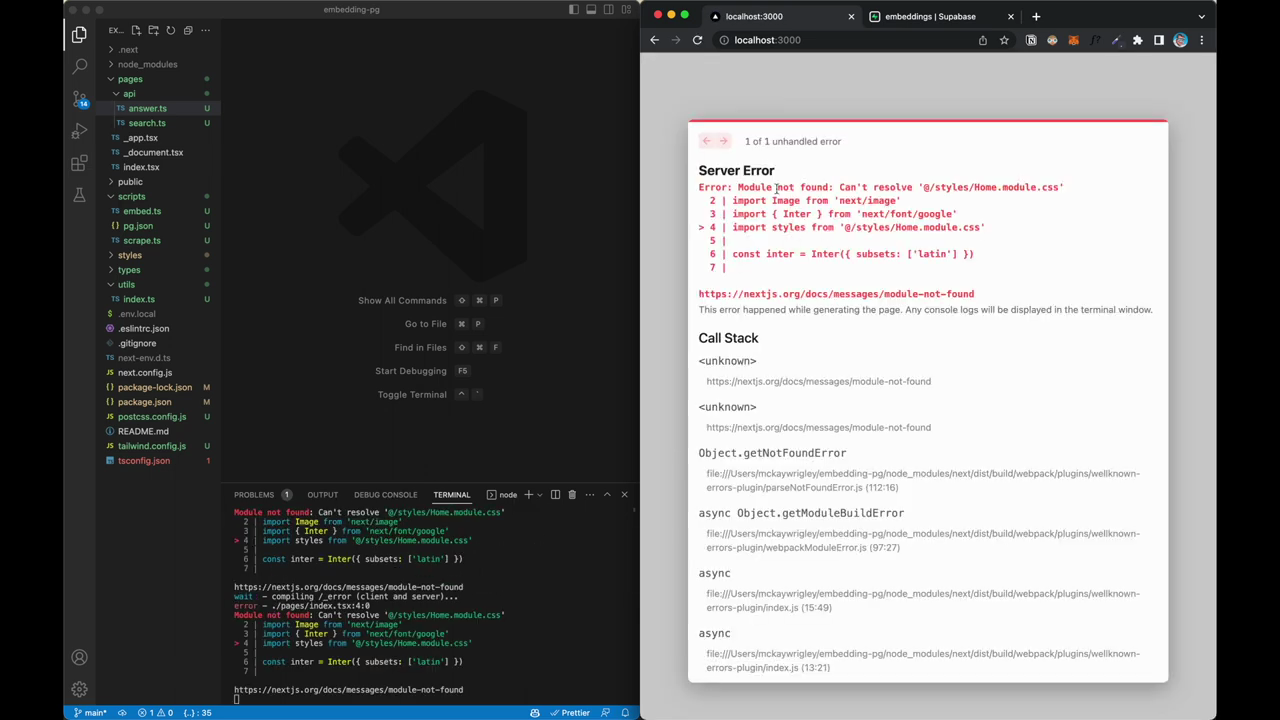Click Copilot icon in VS Code status bar
Image resolution: width=1280 pixels, height=720 pixels.
pos(535,713)
